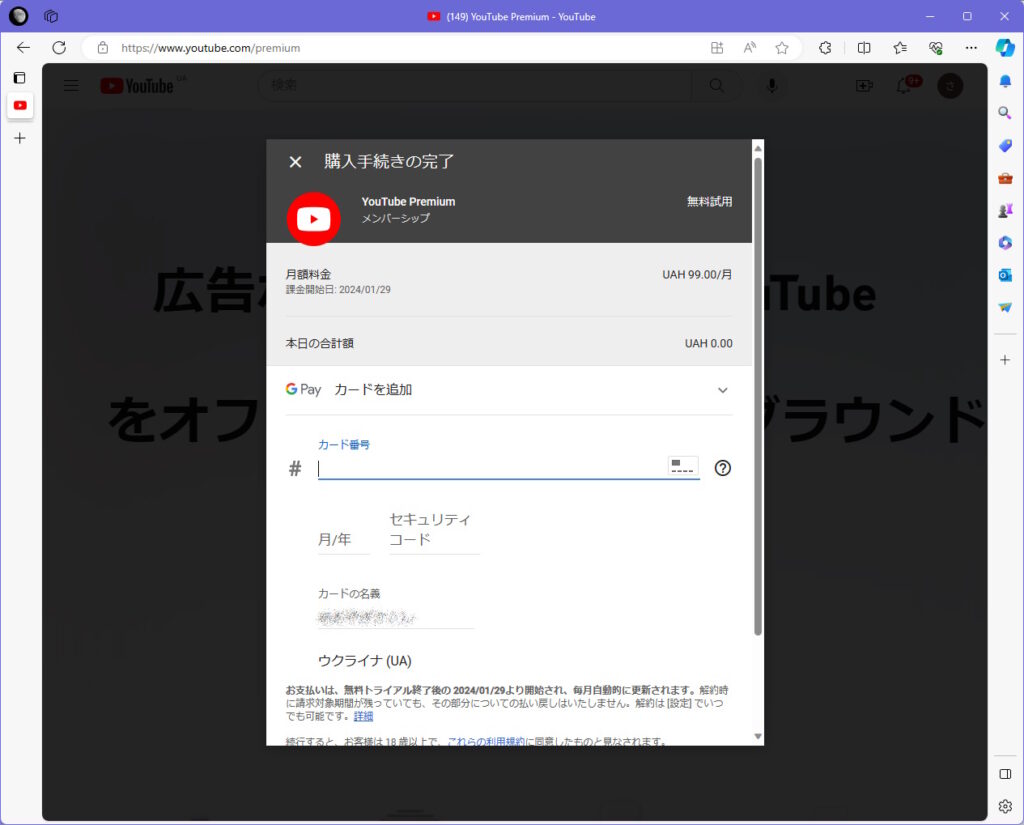Toggle the sidebar panel icon at bottom
This screenshot has height=825, width=1024.
click(1005, 774)
